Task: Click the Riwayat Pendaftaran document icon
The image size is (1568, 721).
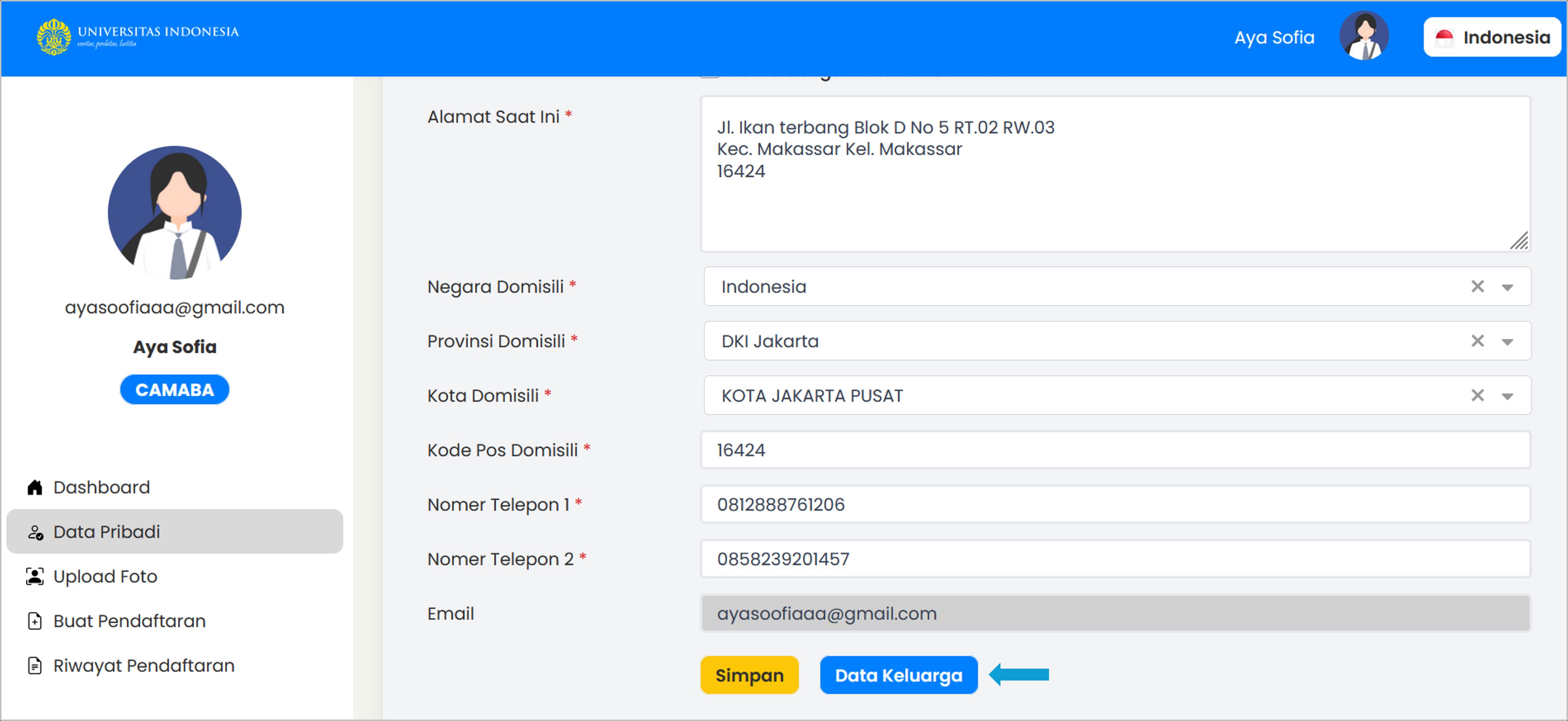Action: tap(35, 666)
